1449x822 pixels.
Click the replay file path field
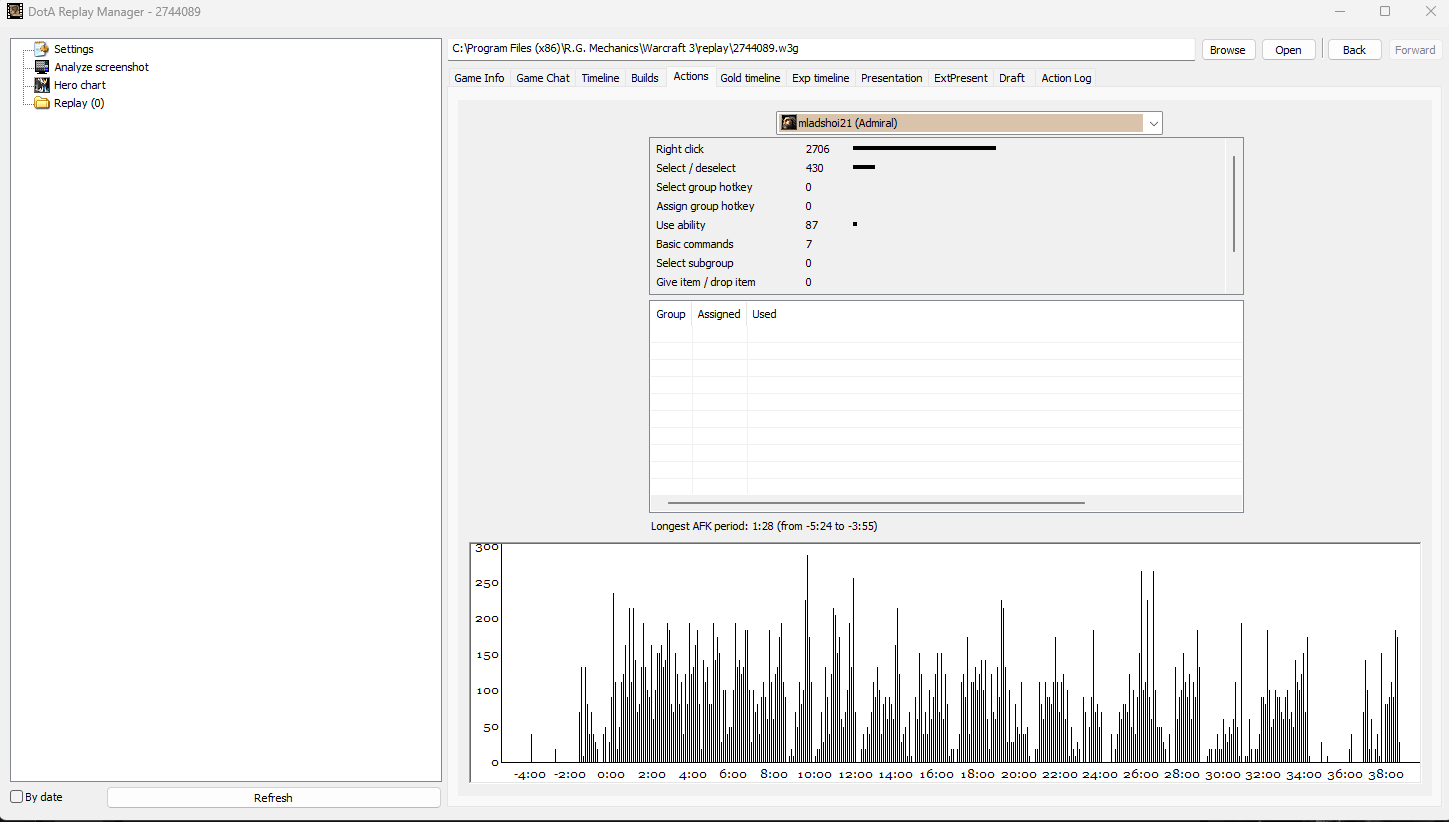coord(821,49)
